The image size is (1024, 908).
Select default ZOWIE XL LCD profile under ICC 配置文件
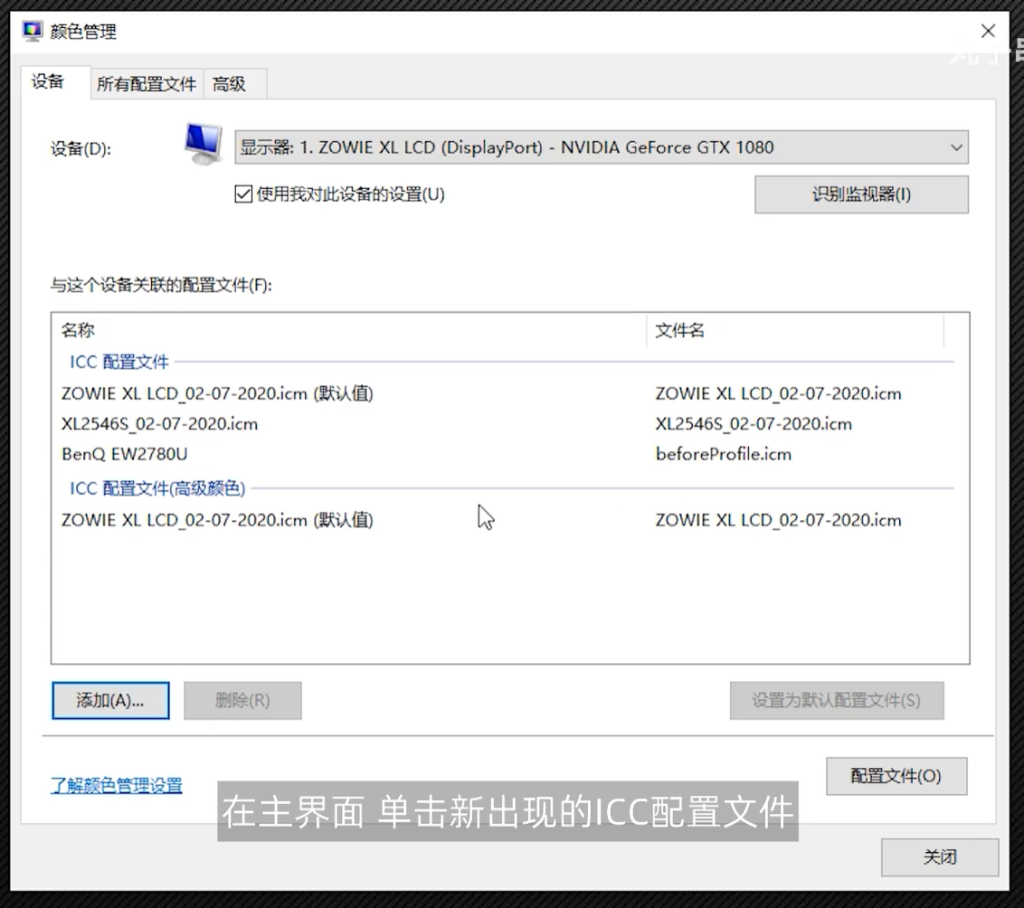217,394
